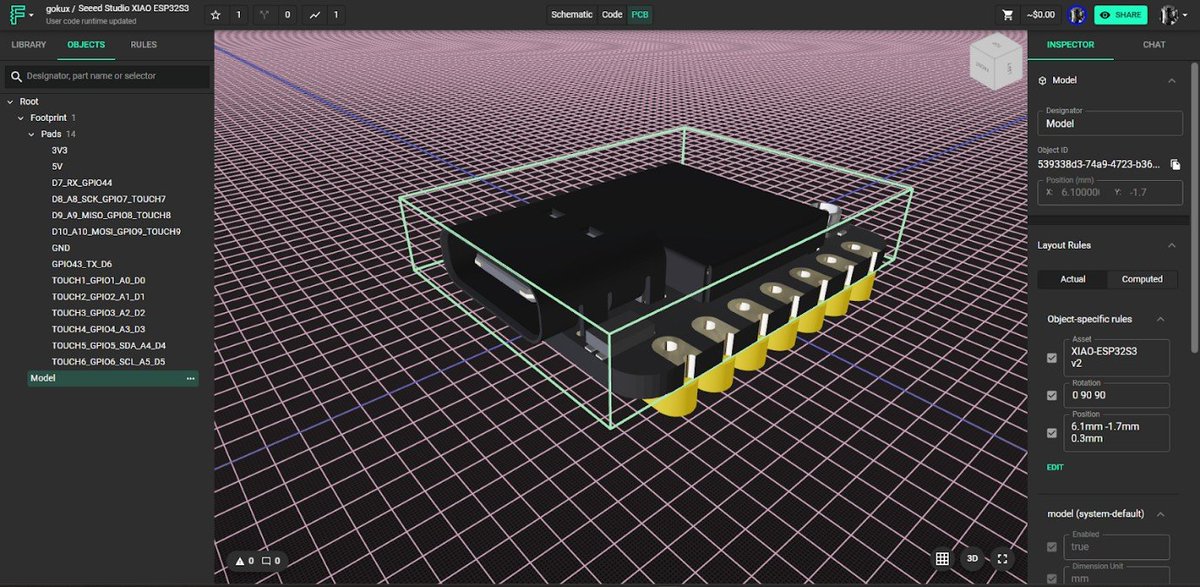This screenshot has width=1200, height=587.
Task: Click the activity graph icon near the top
Action: coord(315,14)
